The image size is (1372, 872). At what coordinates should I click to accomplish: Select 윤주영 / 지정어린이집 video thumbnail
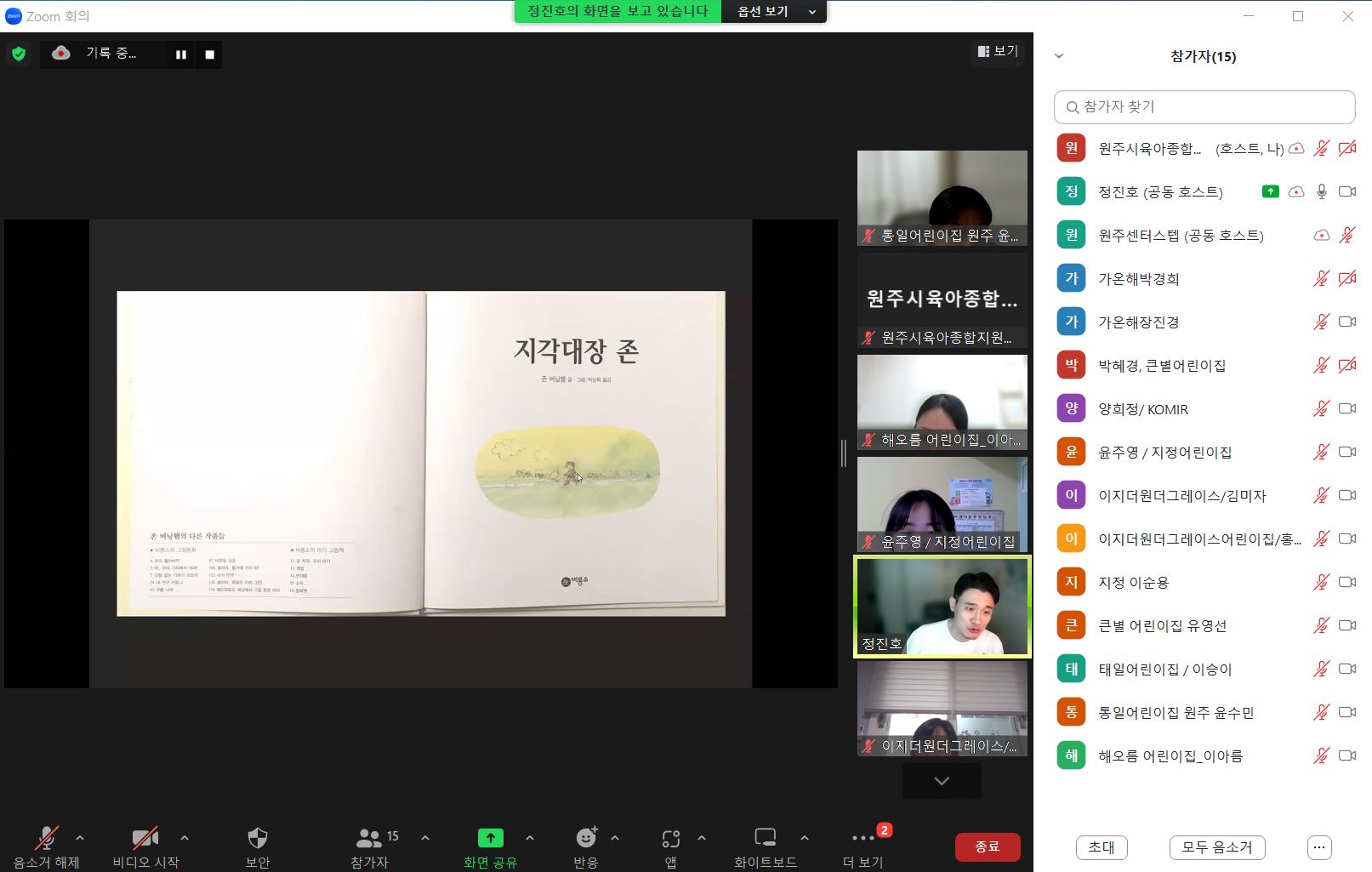tap(942, 504)
